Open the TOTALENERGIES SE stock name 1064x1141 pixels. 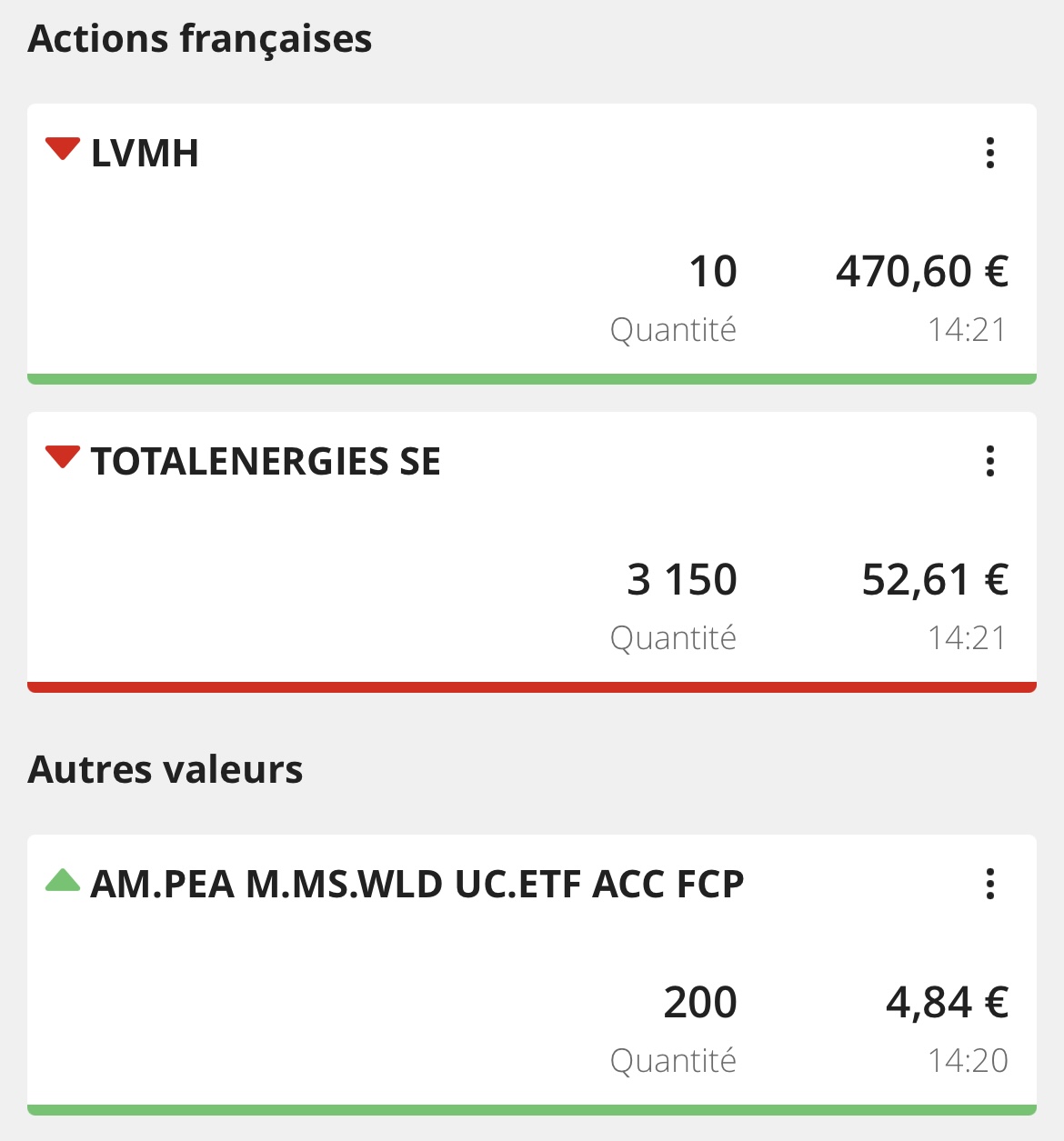click(266, 461)
